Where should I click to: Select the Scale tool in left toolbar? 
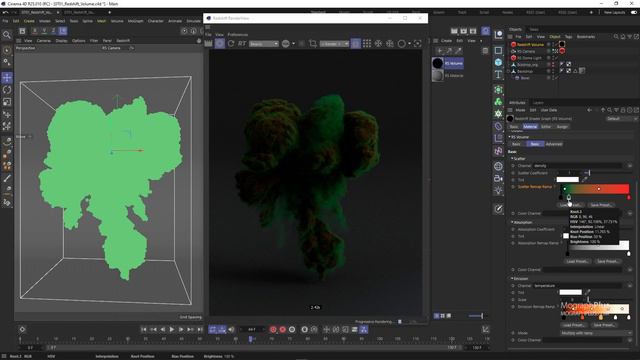click(x=7, y=102)
